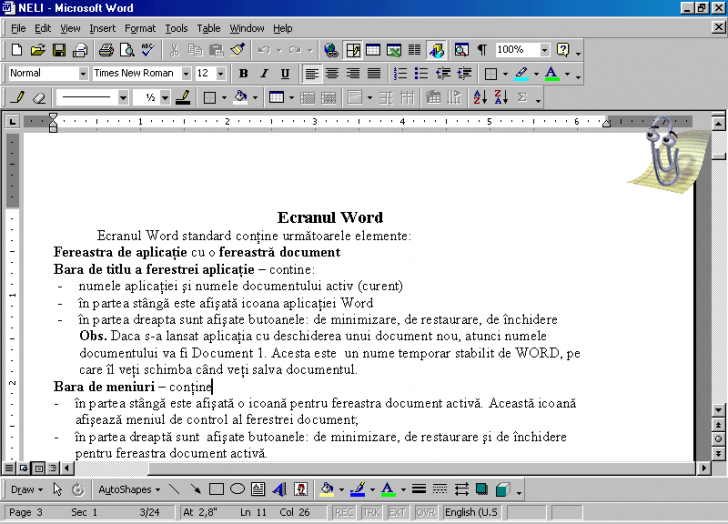Image resolution: width=728 pixels, height=524 pixels.
Task: Toggle italic formatting
Action: click(x=264, y=73)
